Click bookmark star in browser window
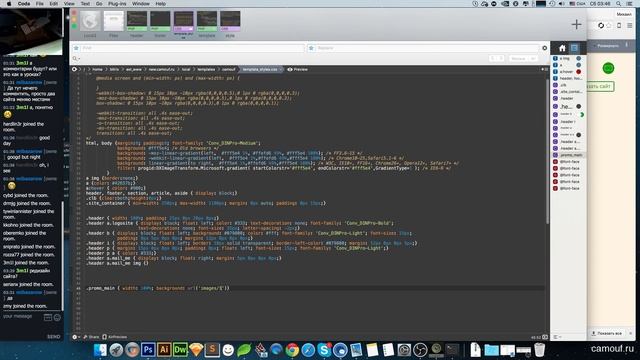The width and height of the screenshot is (640, 360). pos(609,25)
